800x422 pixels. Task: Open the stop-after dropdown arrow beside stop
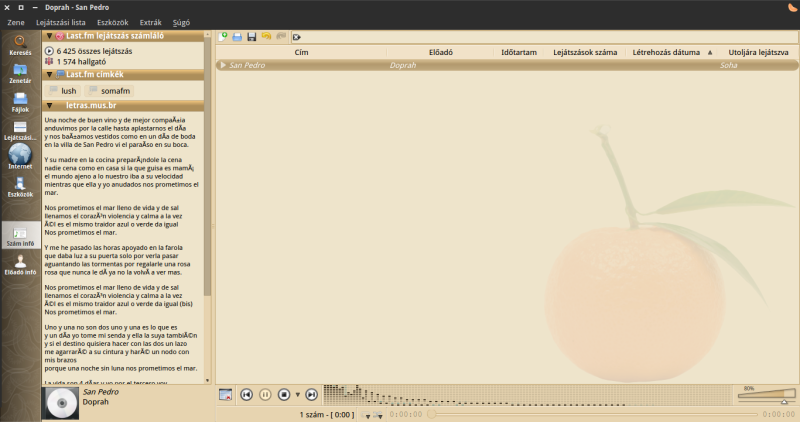point(297,395)
